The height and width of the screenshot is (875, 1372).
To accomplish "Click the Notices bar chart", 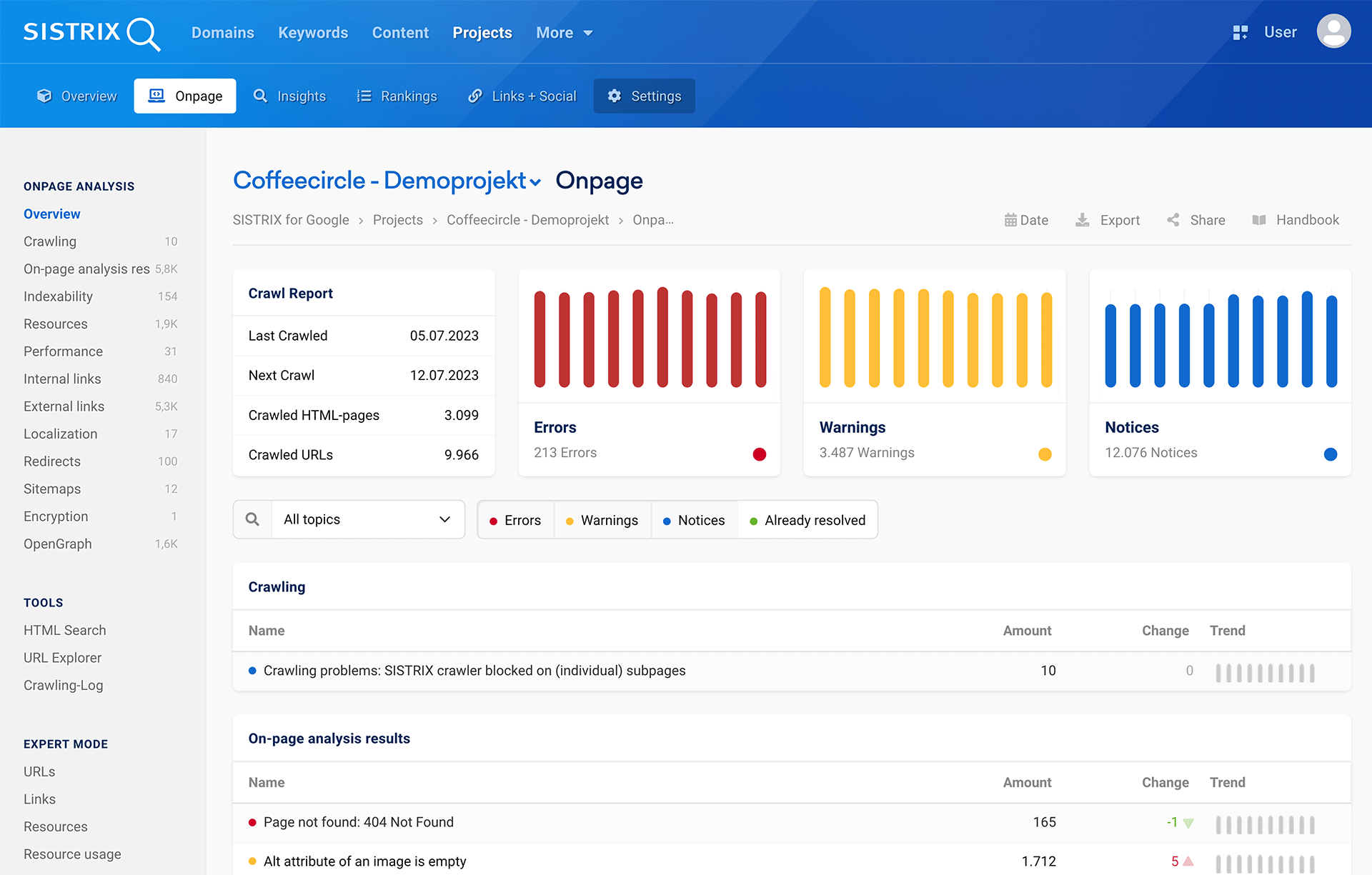I will click(x=1221, y=339).
